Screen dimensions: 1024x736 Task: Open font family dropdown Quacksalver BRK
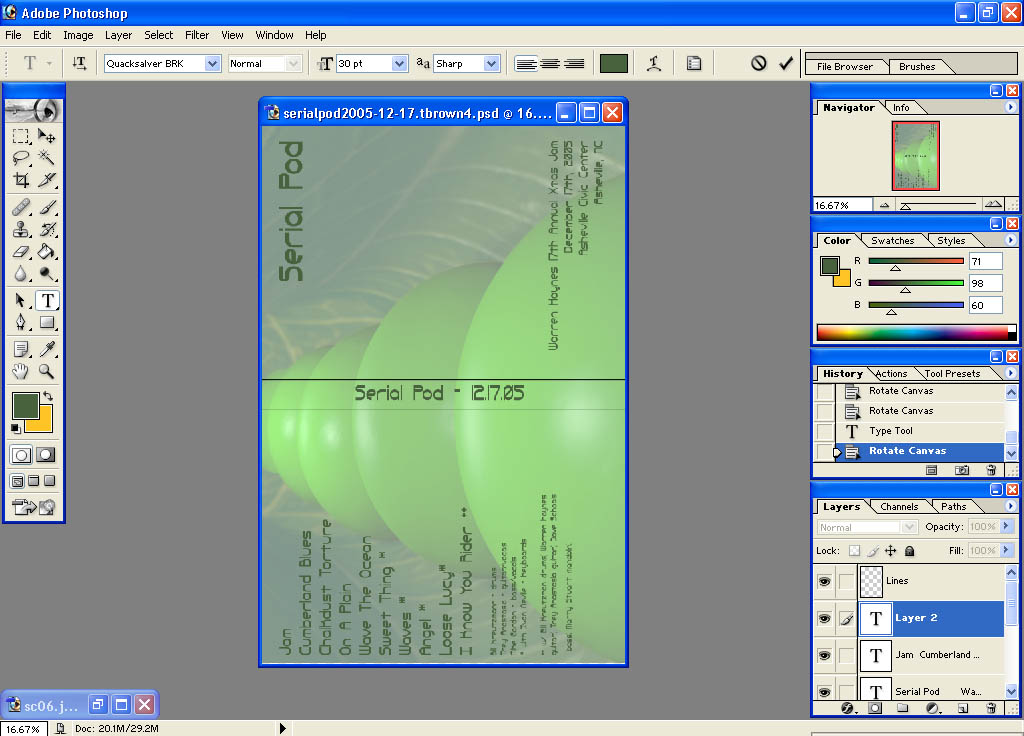212,63
